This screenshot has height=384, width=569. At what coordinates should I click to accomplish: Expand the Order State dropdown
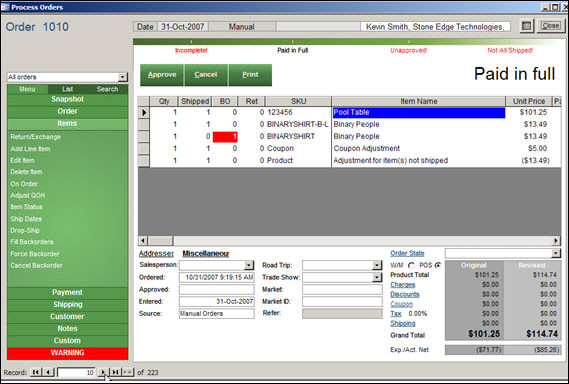556,253
